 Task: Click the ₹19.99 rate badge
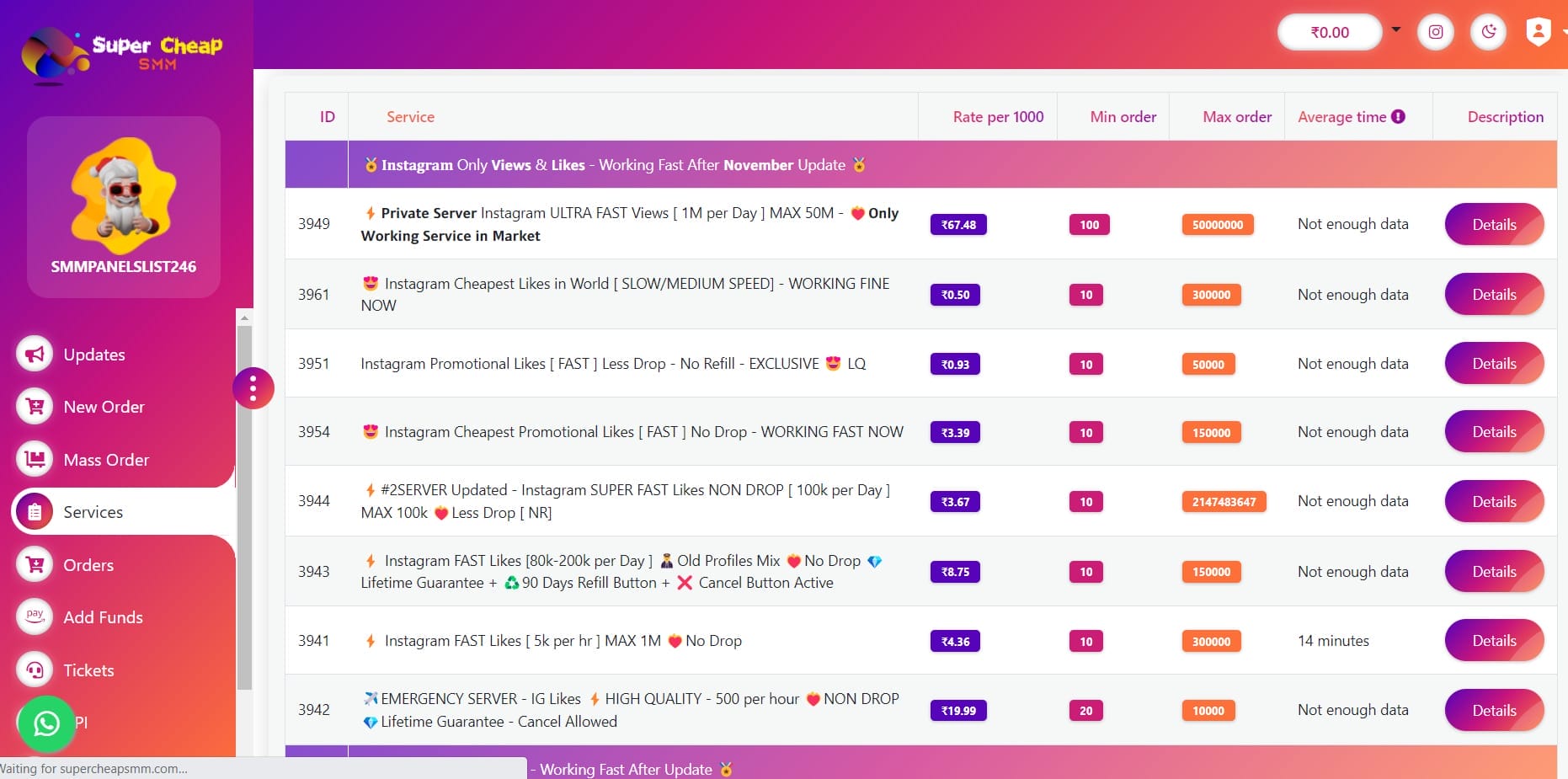[x=958, y=711]
